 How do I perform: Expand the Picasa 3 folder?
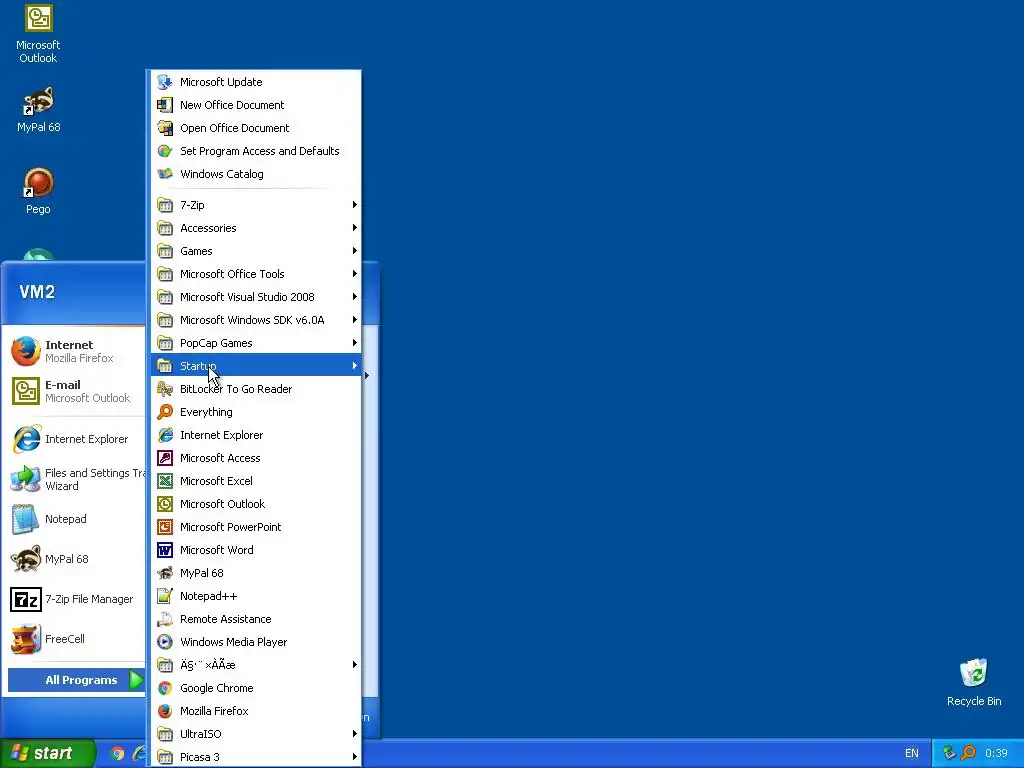click(x=256, y=757)
